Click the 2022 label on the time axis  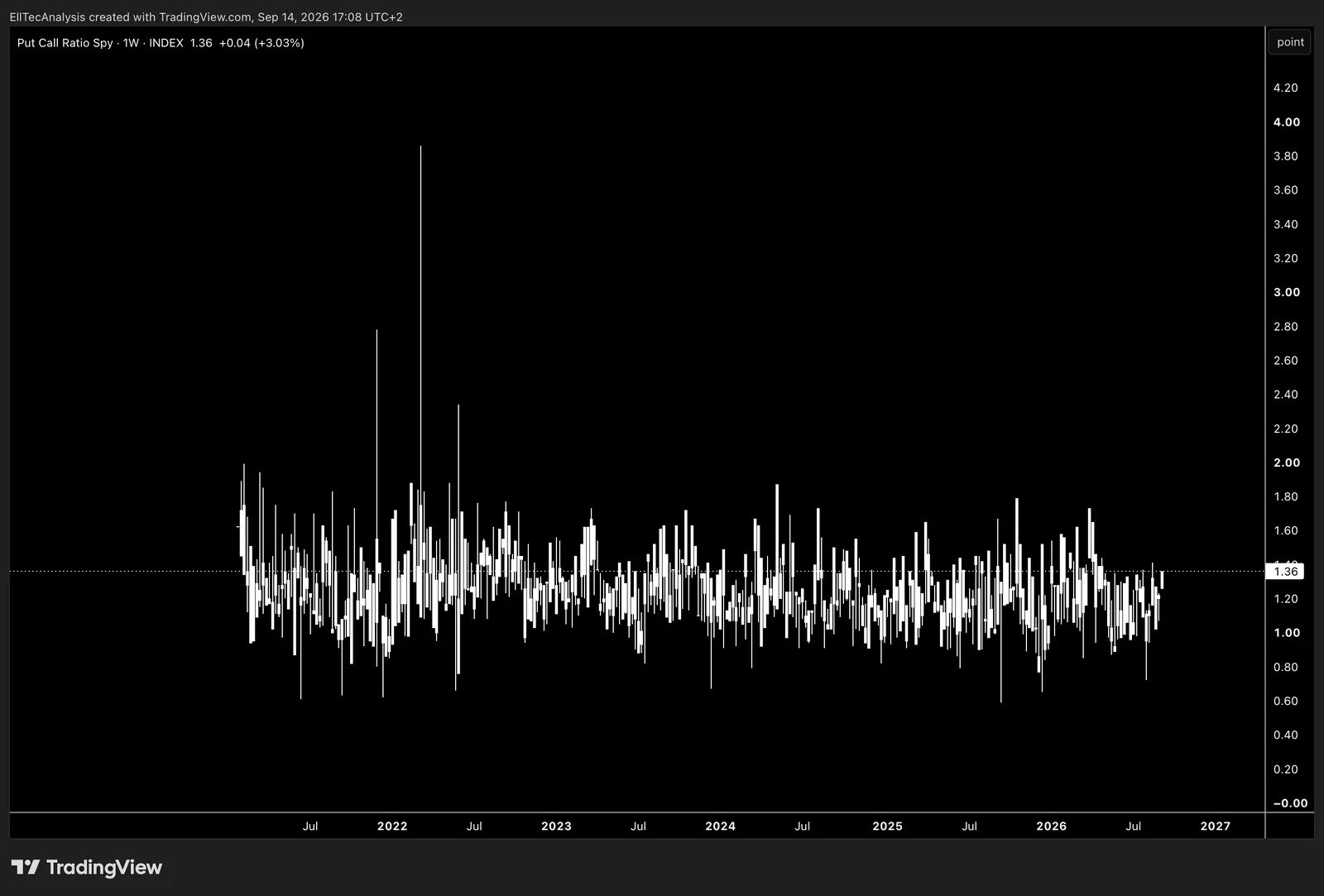coord(392,826)
